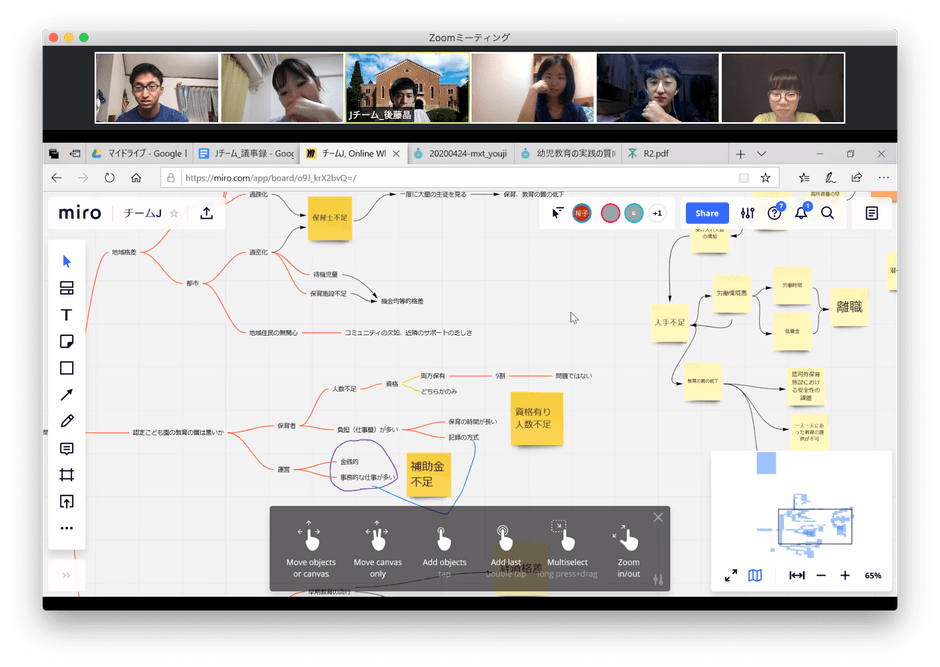Image resolution: width=940 pixels, height=667 pixels.
Task: Click the 65% zoom level
Action: coord(873,575)
